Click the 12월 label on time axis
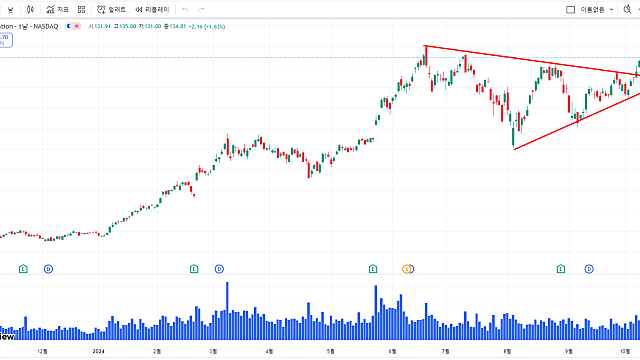 (42, 351)
